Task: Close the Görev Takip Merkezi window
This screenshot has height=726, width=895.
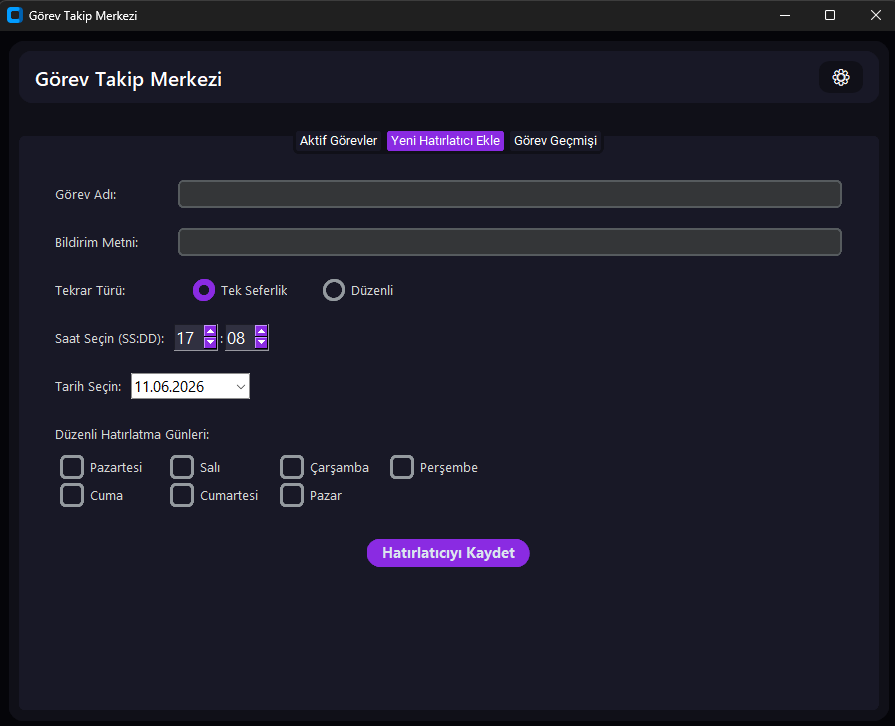Action: pos(876,15)
